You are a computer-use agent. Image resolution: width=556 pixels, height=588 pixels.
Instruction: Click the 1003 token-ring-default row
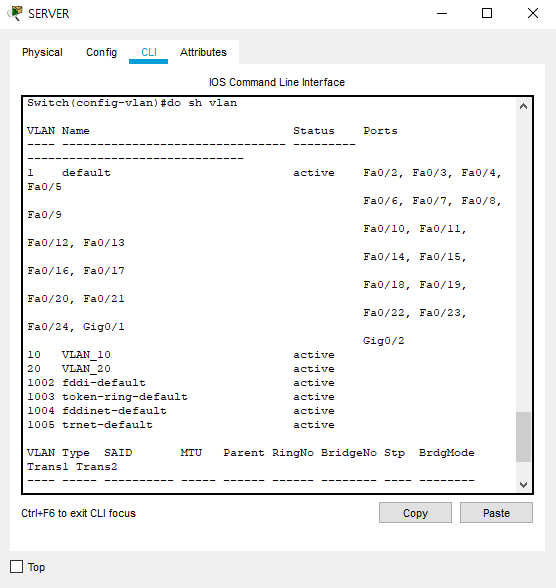(181, 397)
